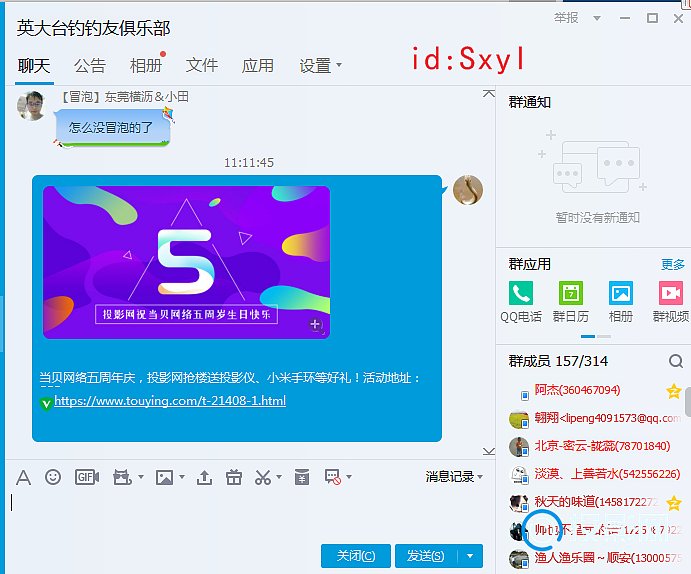
Task: Open 群视频 video app
Action: (671, 302)
